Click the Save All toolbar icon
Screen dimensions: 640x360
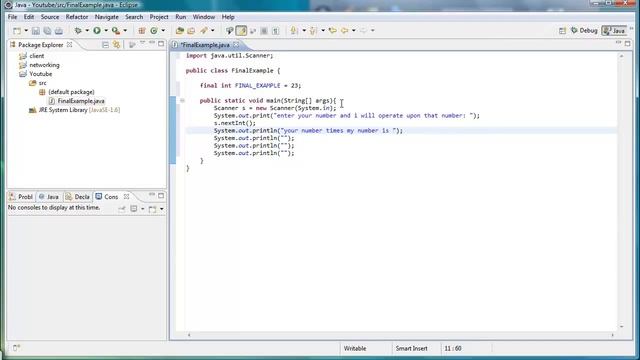[47, 31]
